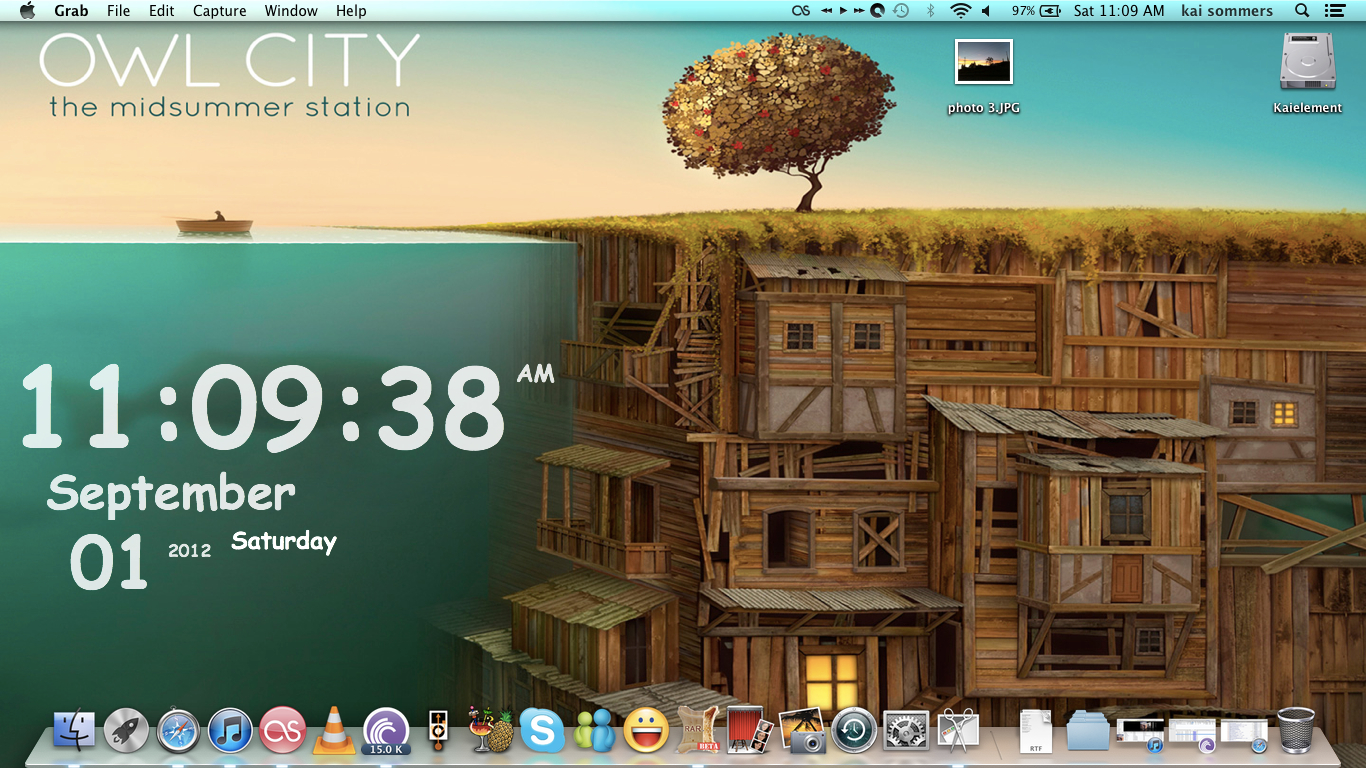Launch HandBrake cocktail and pineapple icon

click(490, 730)
